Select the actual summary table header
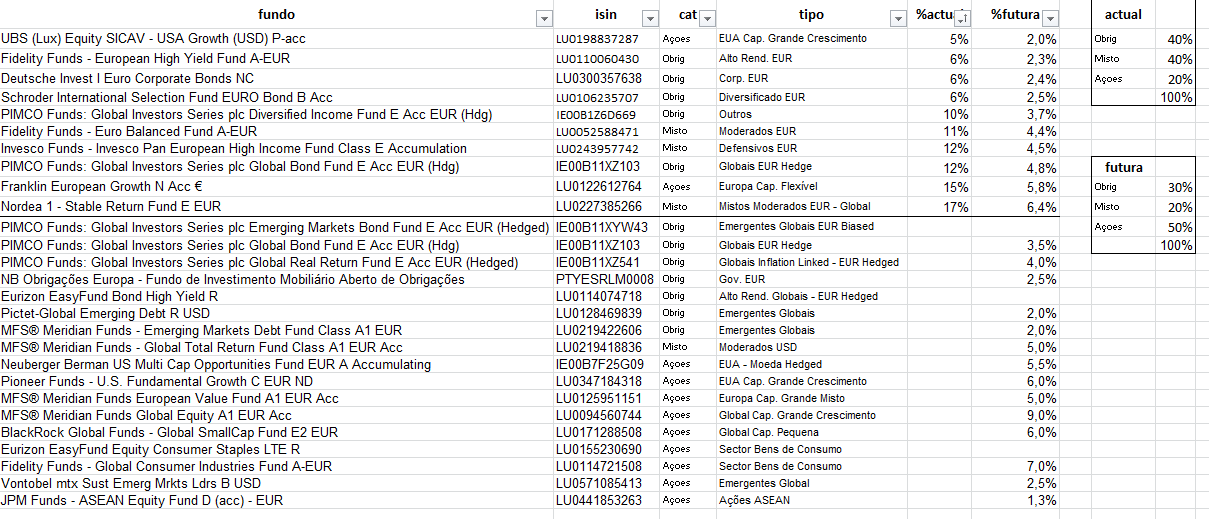This screenshot has height=519, width=1209. tap(1123, 15)
